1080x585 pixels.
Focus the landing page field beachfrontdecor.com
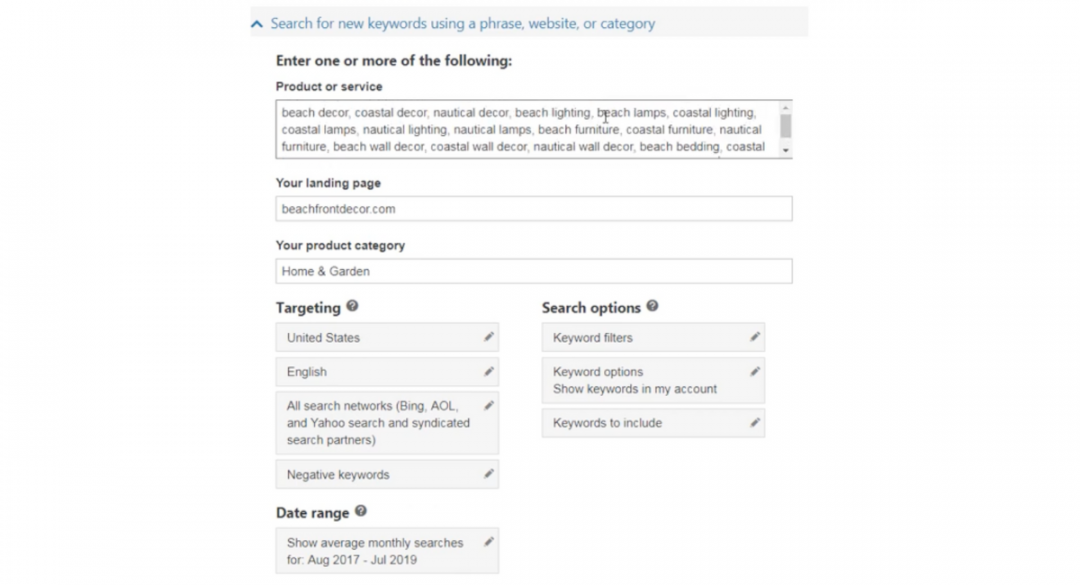coord(534,209)
